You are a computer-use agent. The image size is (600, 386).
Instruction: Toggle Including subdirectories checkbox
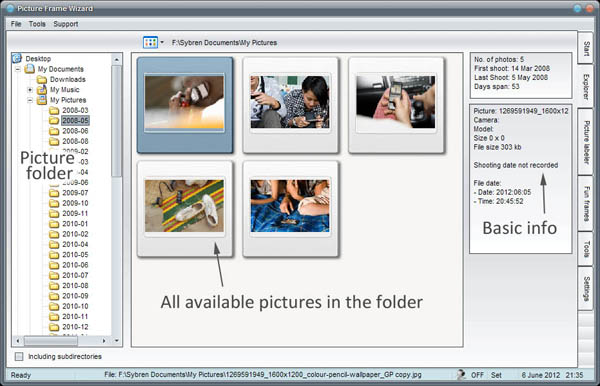tap(19, 357)
